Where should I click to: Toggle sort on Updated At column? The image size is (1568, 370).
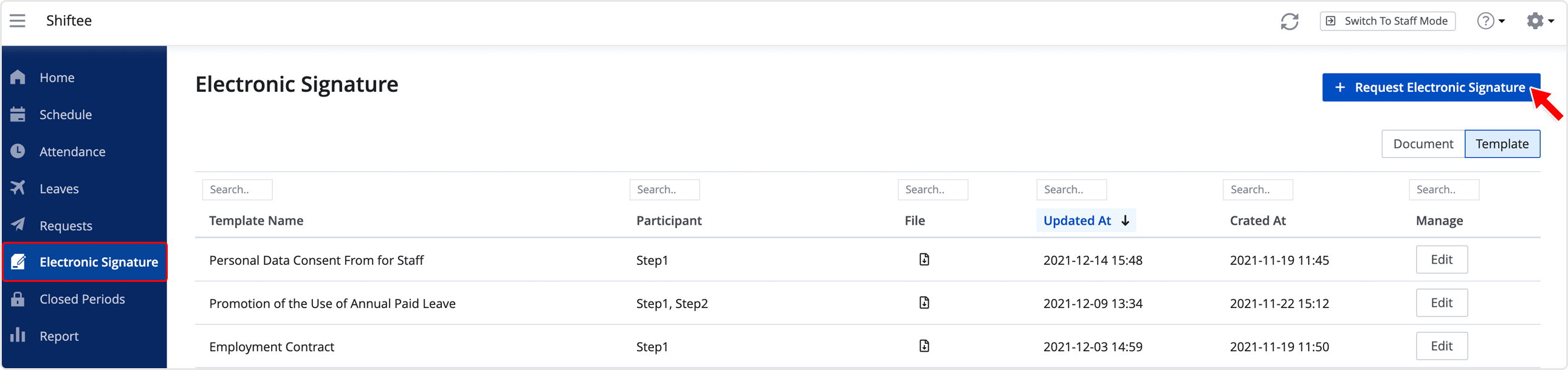click(1086, 221)
